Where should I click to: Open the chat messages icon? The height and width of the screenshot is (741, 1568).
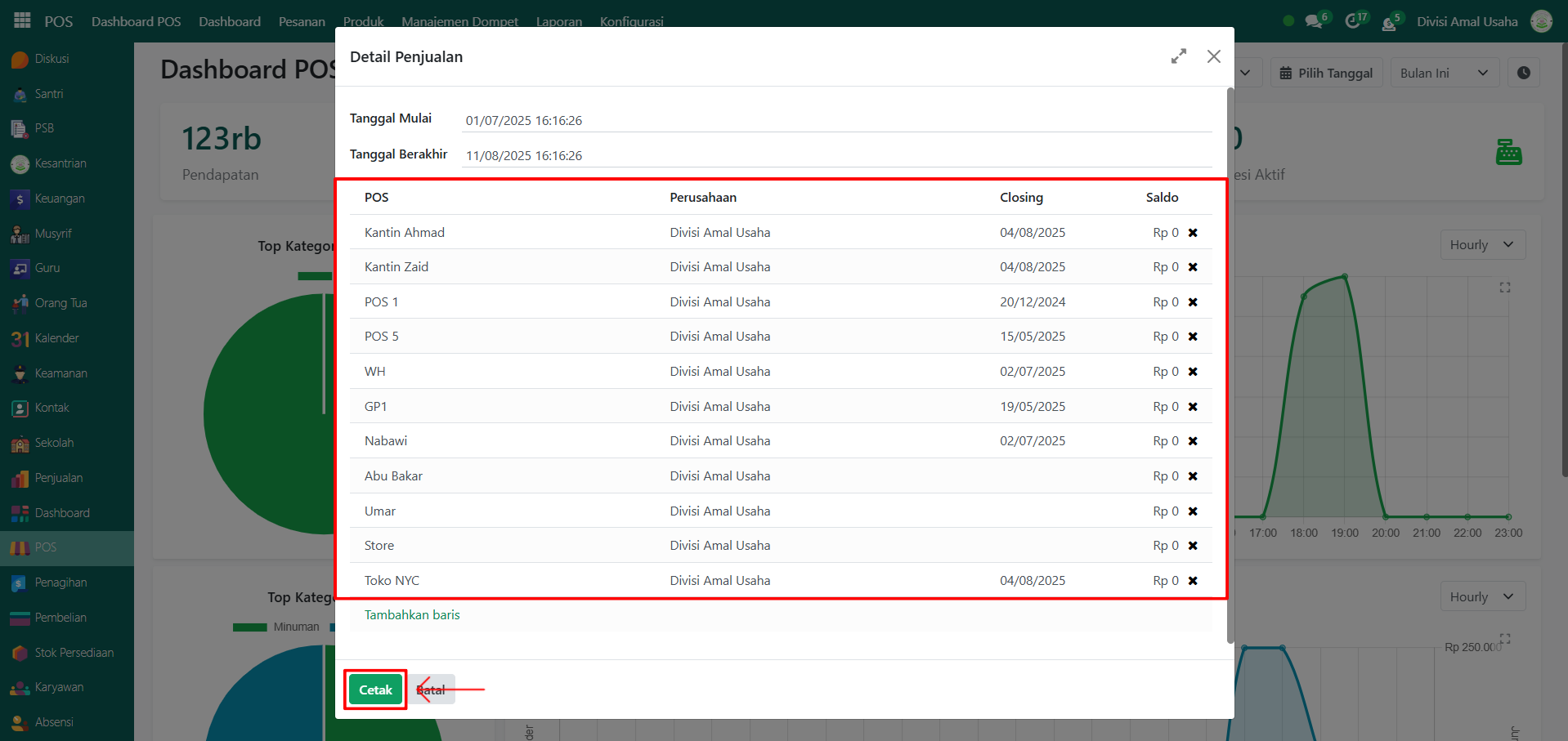(1314, 21)
